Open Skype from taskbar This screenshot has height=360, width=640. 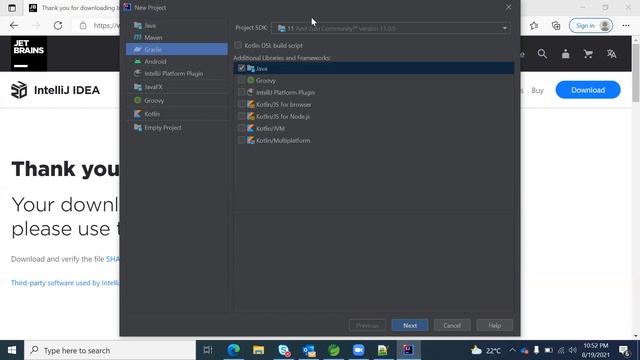click(x=284, y=350)
